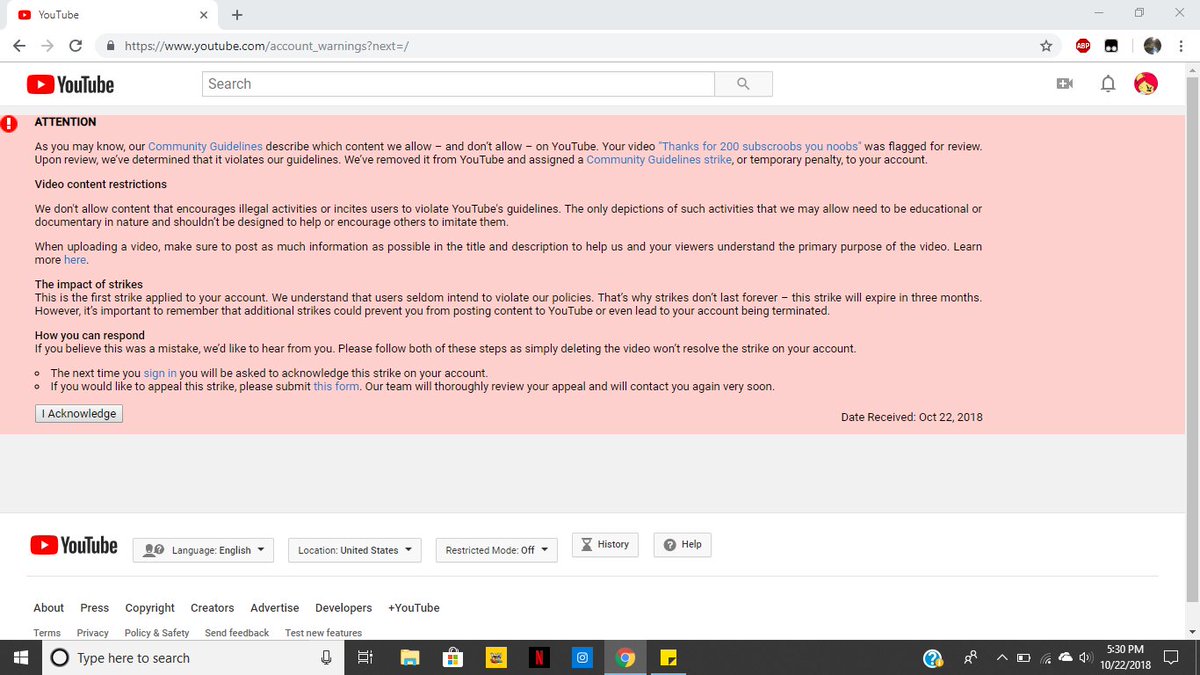This screenshot has width=1200, height=675.
Task: Open the Chrome profile avatar
Action: pos(1152,45)
